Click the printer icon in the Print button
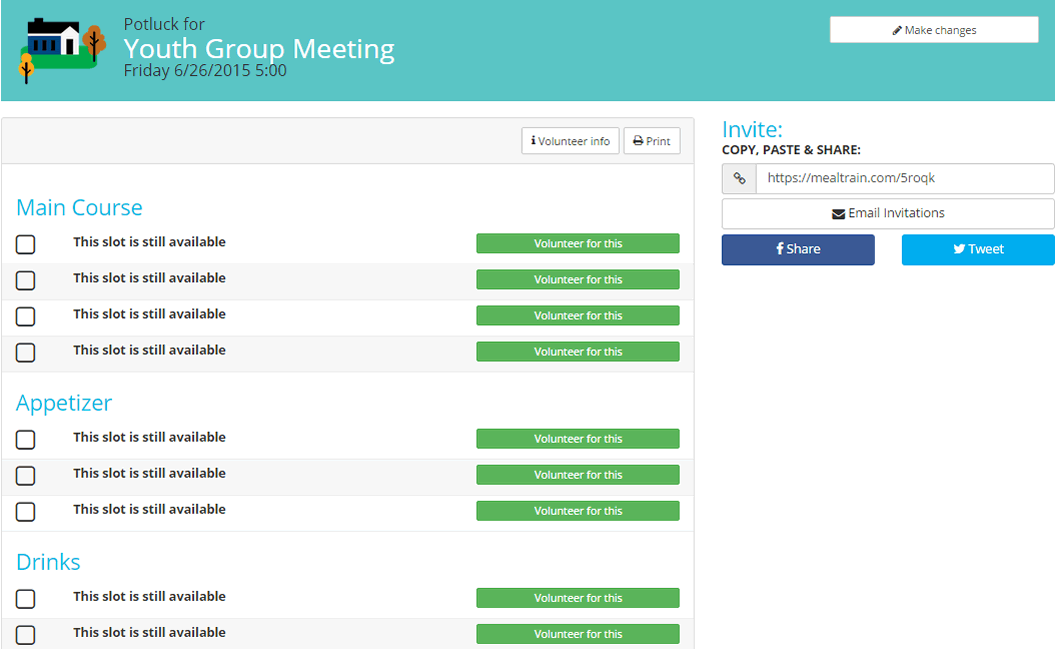Screen dimensions: 1055x649 click(638, 140)
